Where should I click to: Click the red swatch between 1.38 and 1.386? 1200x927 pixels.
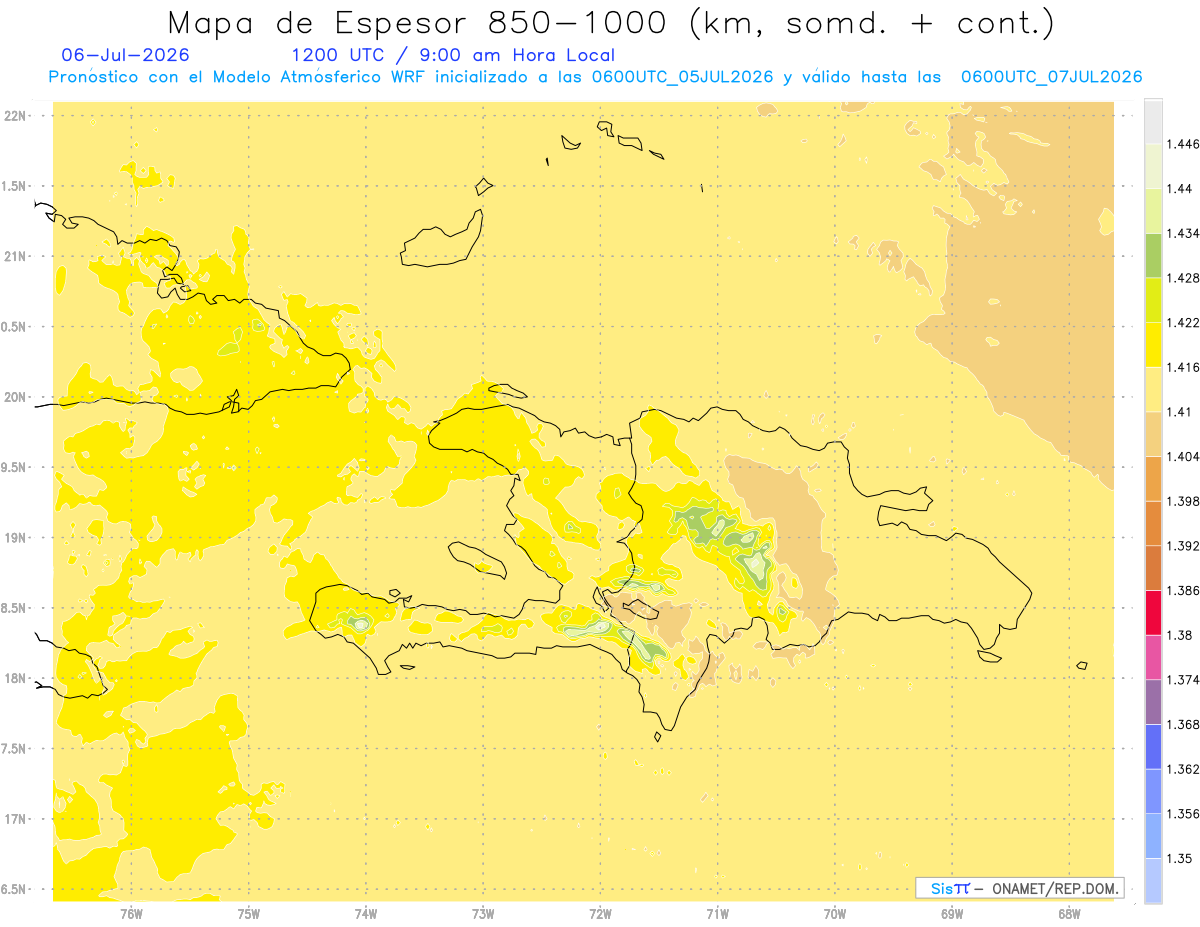(1153, 612)
